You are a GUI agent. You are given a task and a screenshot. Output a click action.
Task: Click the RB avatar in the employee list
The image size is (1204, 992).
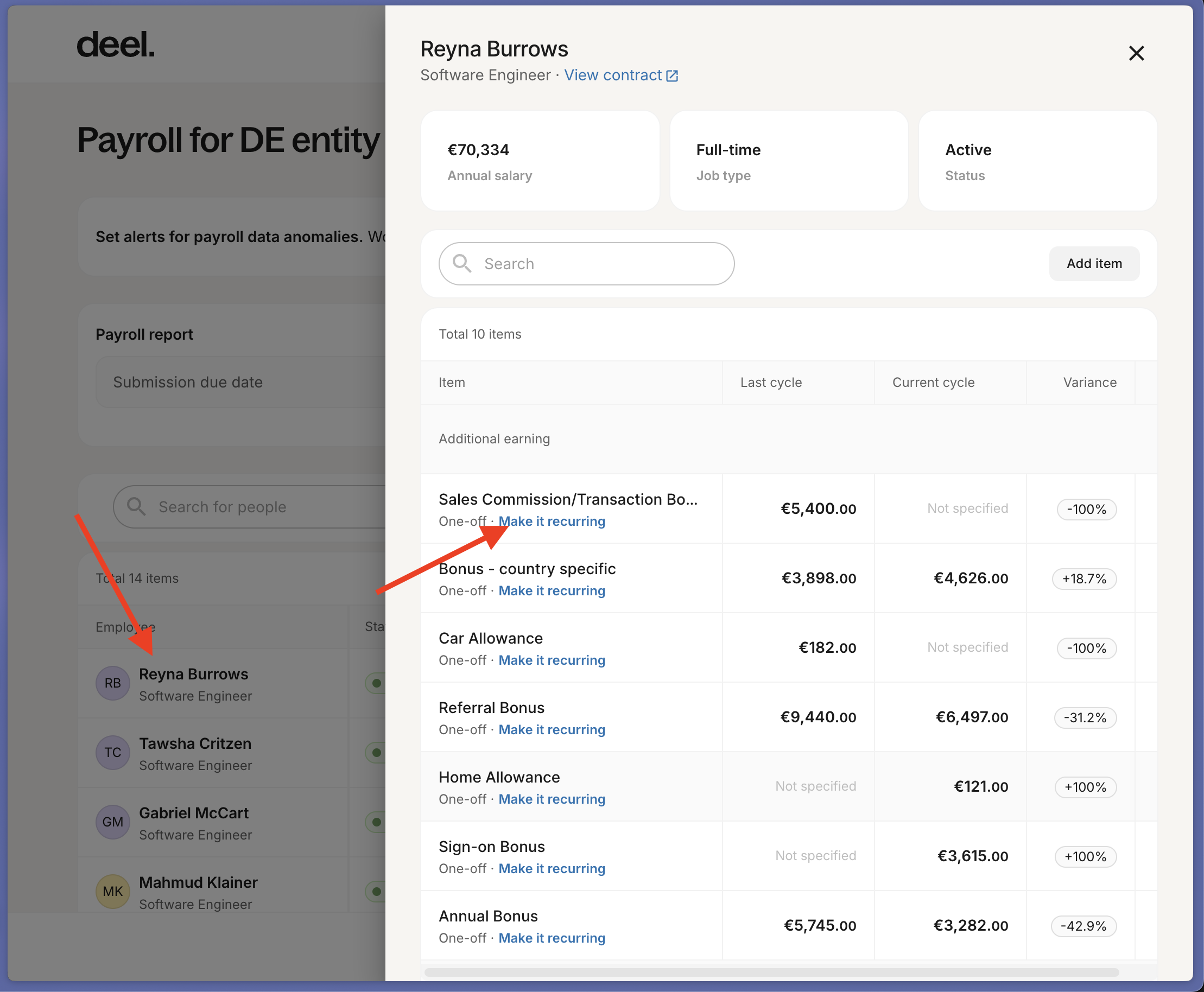pos(112,683)
